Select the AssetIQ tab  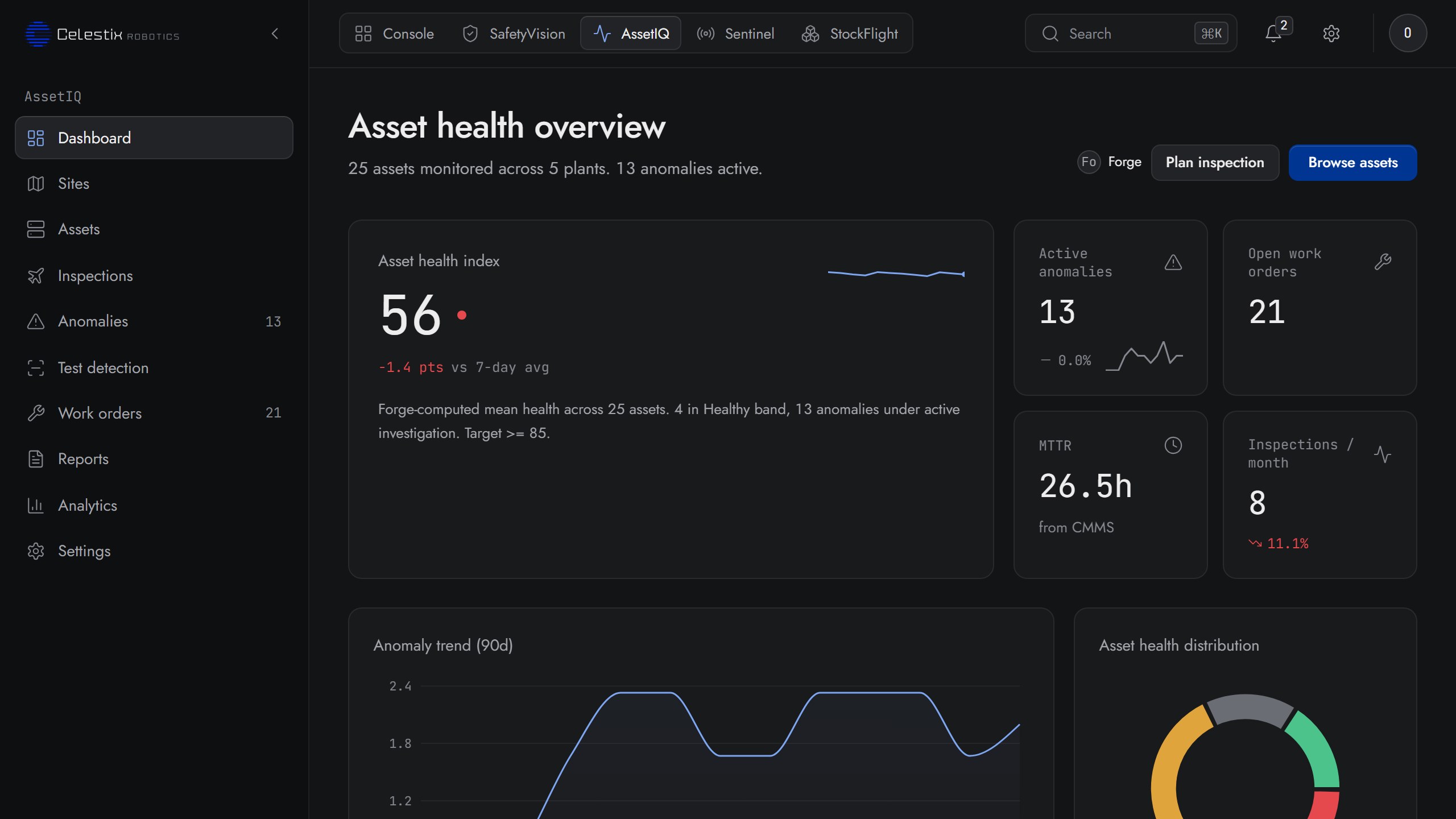point(631,34)
